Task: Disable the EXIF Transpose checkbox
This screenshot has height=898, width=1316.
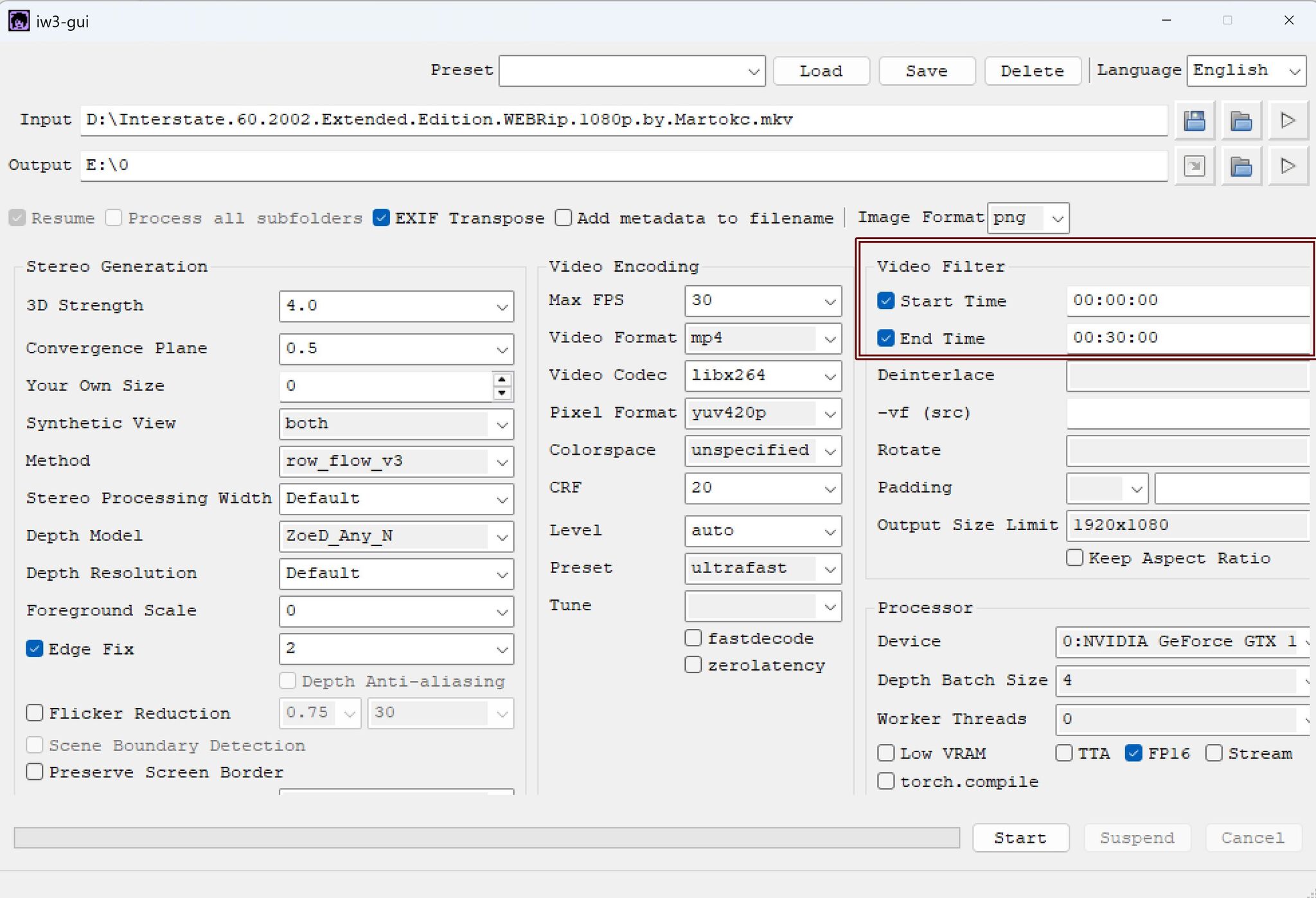Action: click(382, 218)
